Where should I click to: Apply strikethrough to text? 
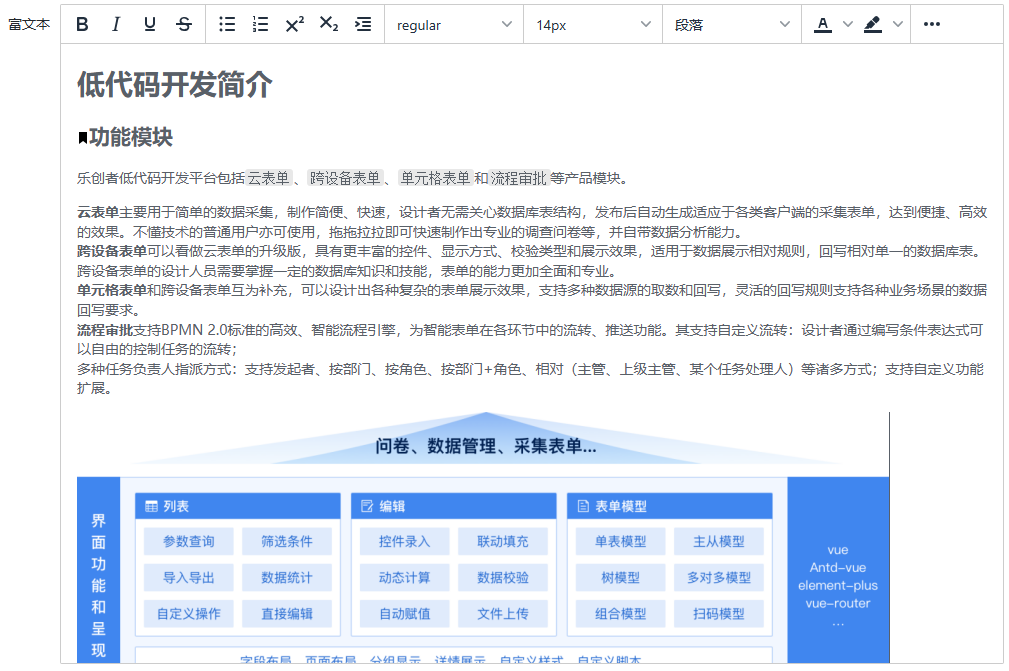click(x=184, y=25)
